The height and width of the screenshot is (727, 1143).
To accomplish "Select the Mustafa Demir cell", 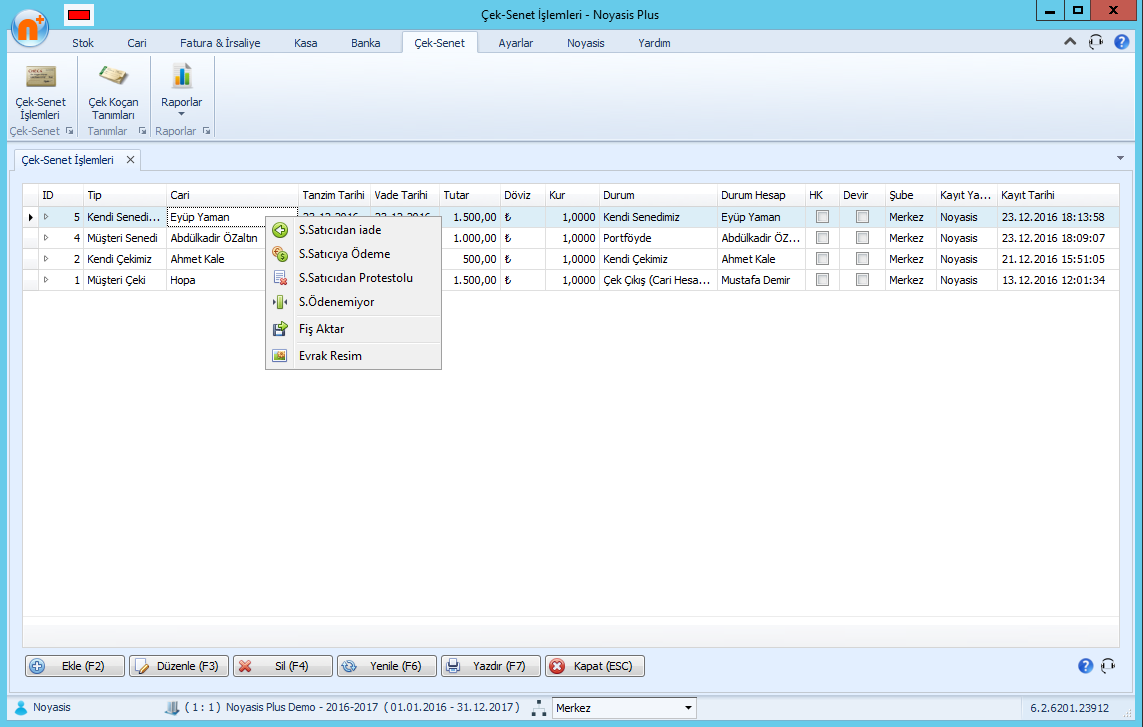I will pos(761,280).
